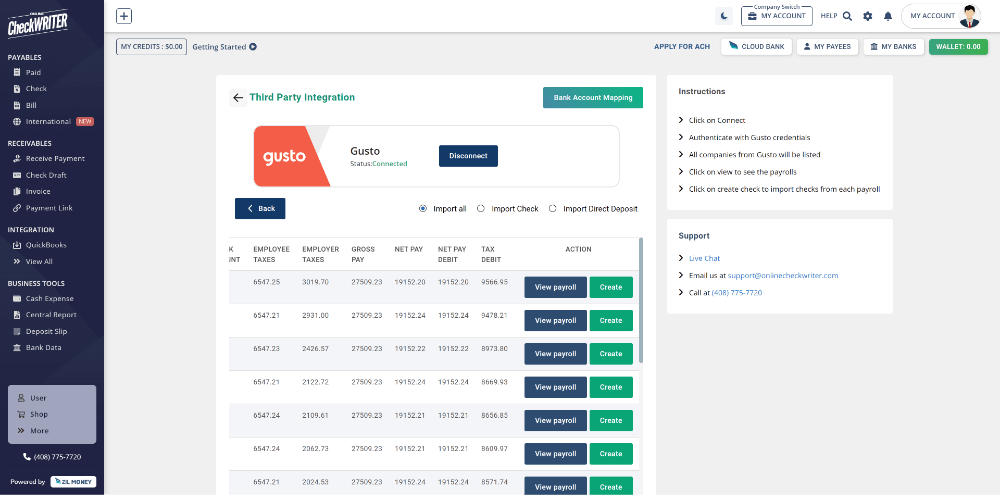Click the Gusto logo tile
Image resolution: width=1000 pixels, height=495 pixels.
click(291, 156)
